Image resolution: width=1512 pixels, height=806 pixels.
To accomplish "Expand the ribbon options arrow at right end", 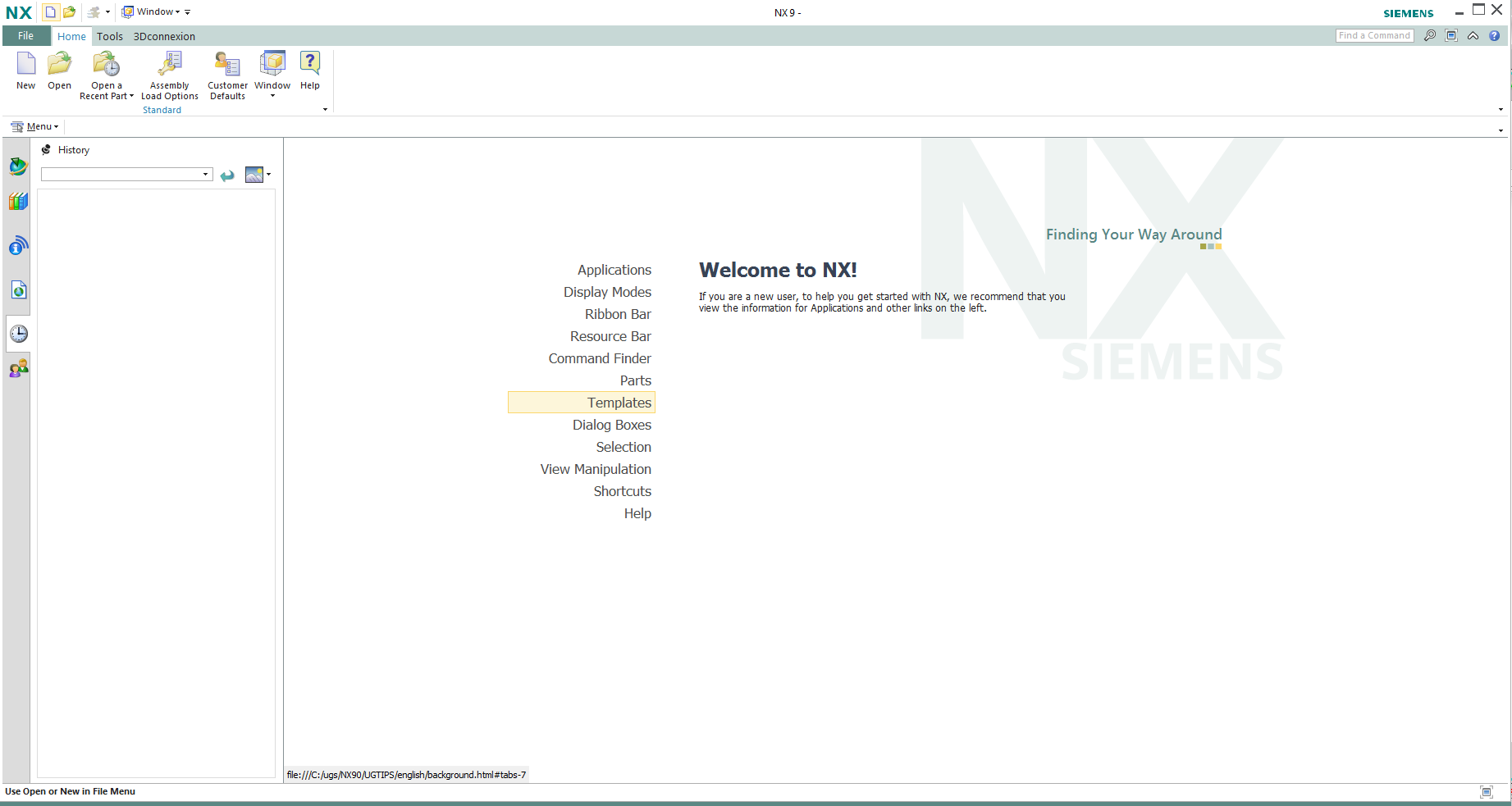I will tap(1501, 109).
